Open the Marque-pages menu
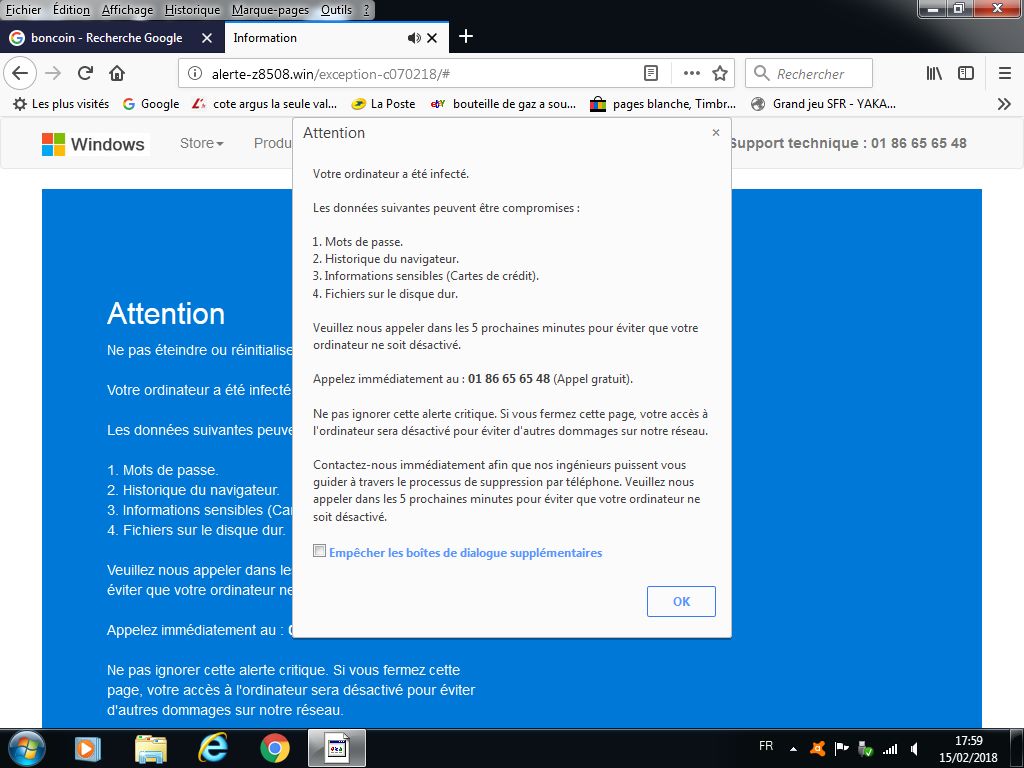This screenshot has height=768, width=1024. (270, 10)
